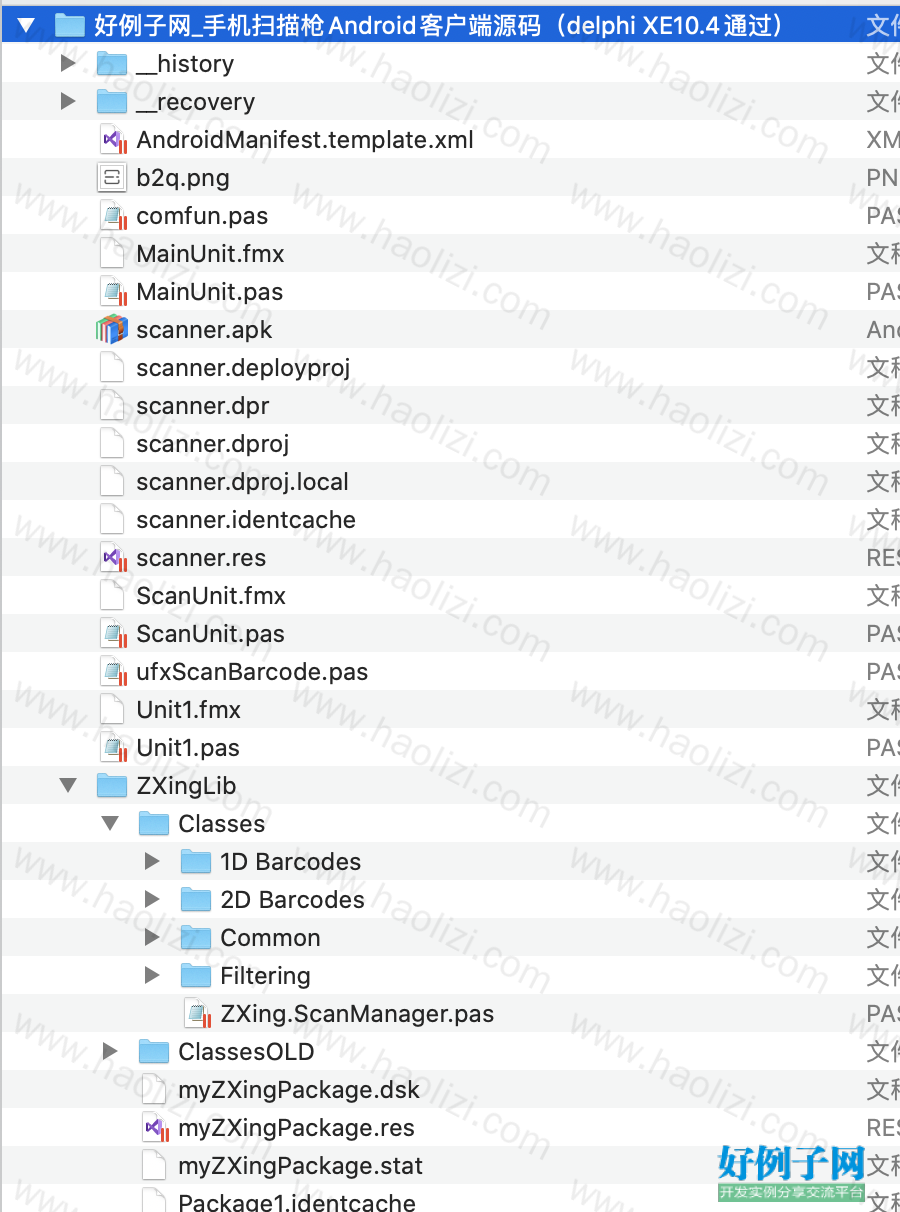Collapse the ZXingLib folder

68,786
